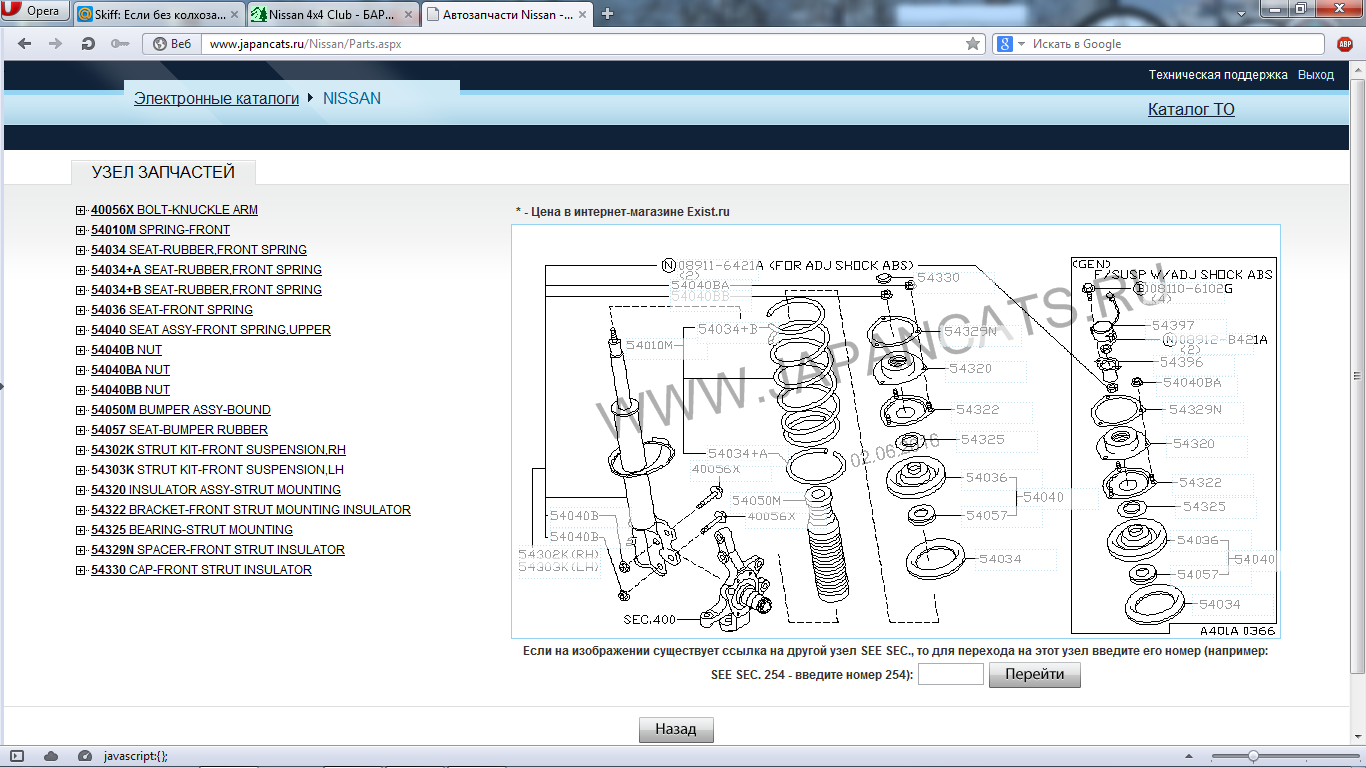Open 54329N SPACER-FRONT STRUT INSULATOR item
1366x768 pixels.
(218, 550)
